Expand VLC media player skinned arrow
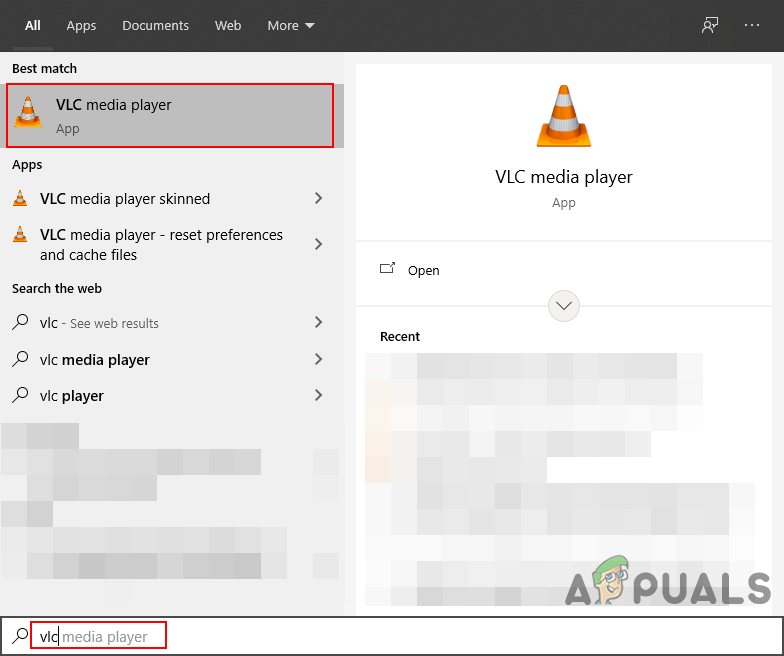 point(318,198)
